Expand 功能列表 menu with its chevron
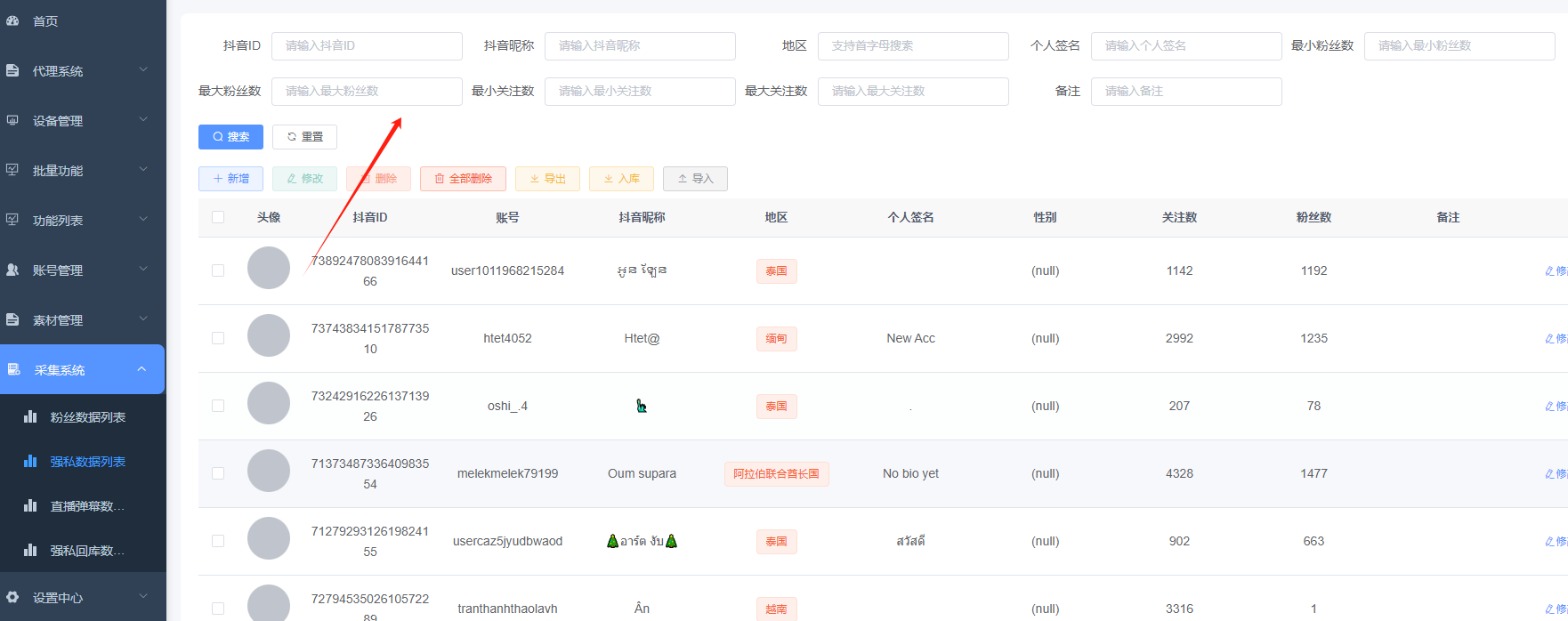 coord(143,219)
